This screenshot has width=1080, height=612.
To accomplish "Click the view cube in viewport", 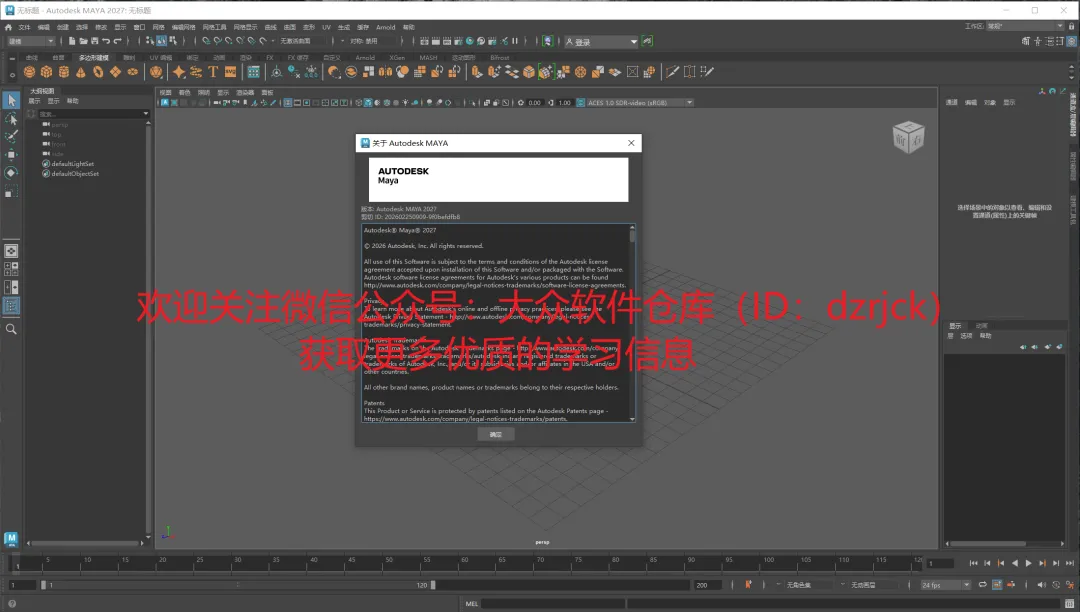I will click(908, 136).
